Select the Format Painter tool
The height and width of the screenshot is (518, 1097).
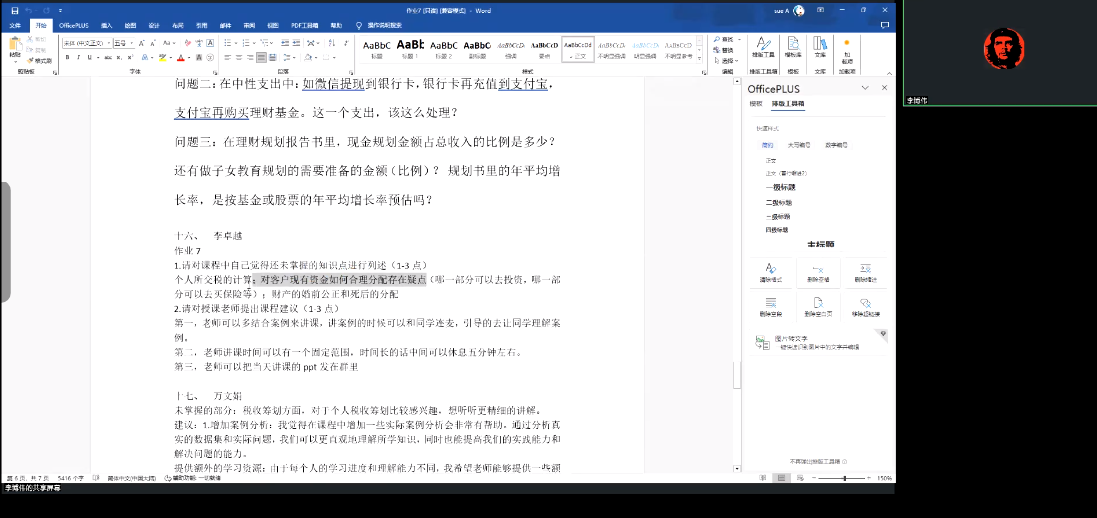click(39, 61)
